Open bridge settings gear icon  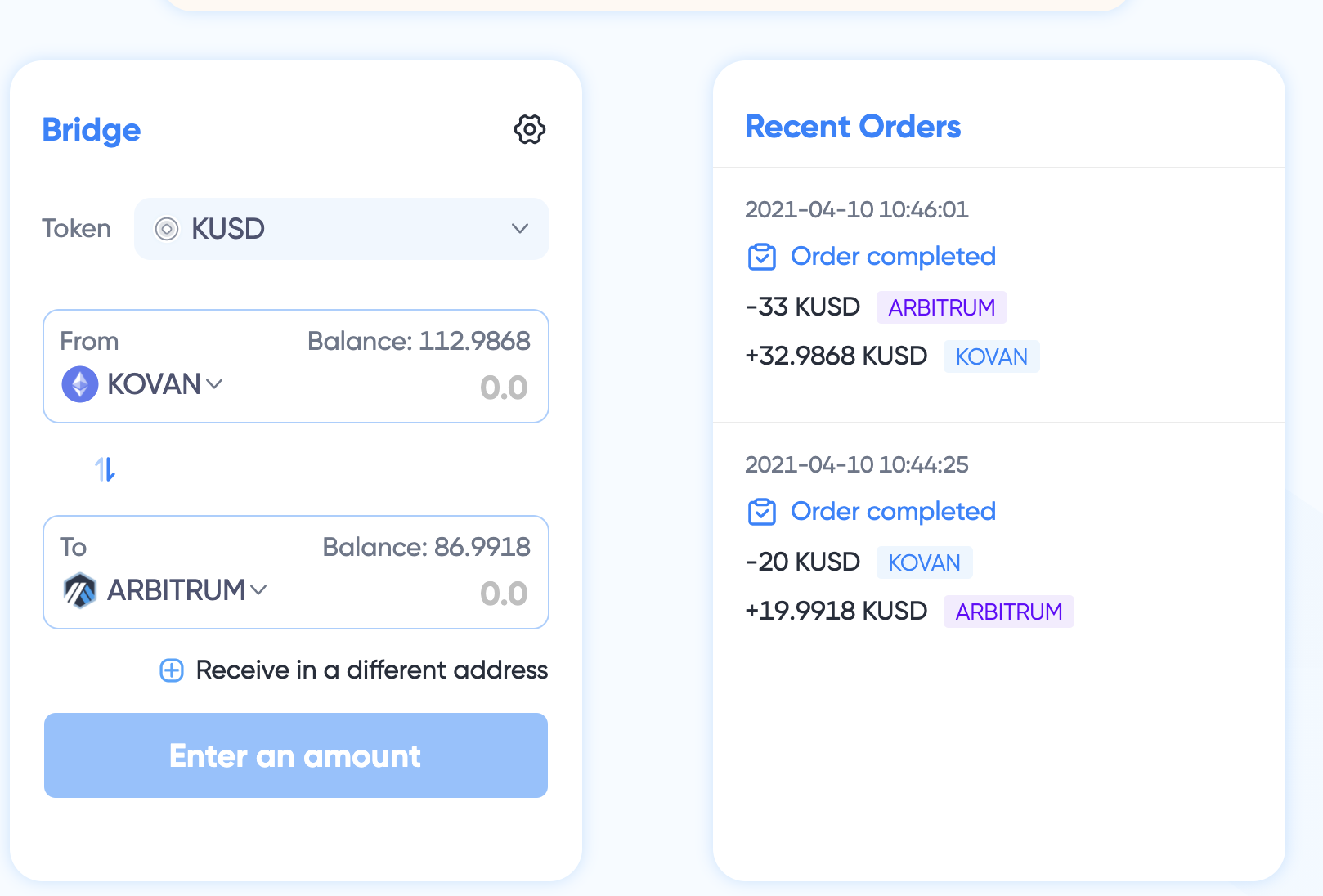point(530,129)
